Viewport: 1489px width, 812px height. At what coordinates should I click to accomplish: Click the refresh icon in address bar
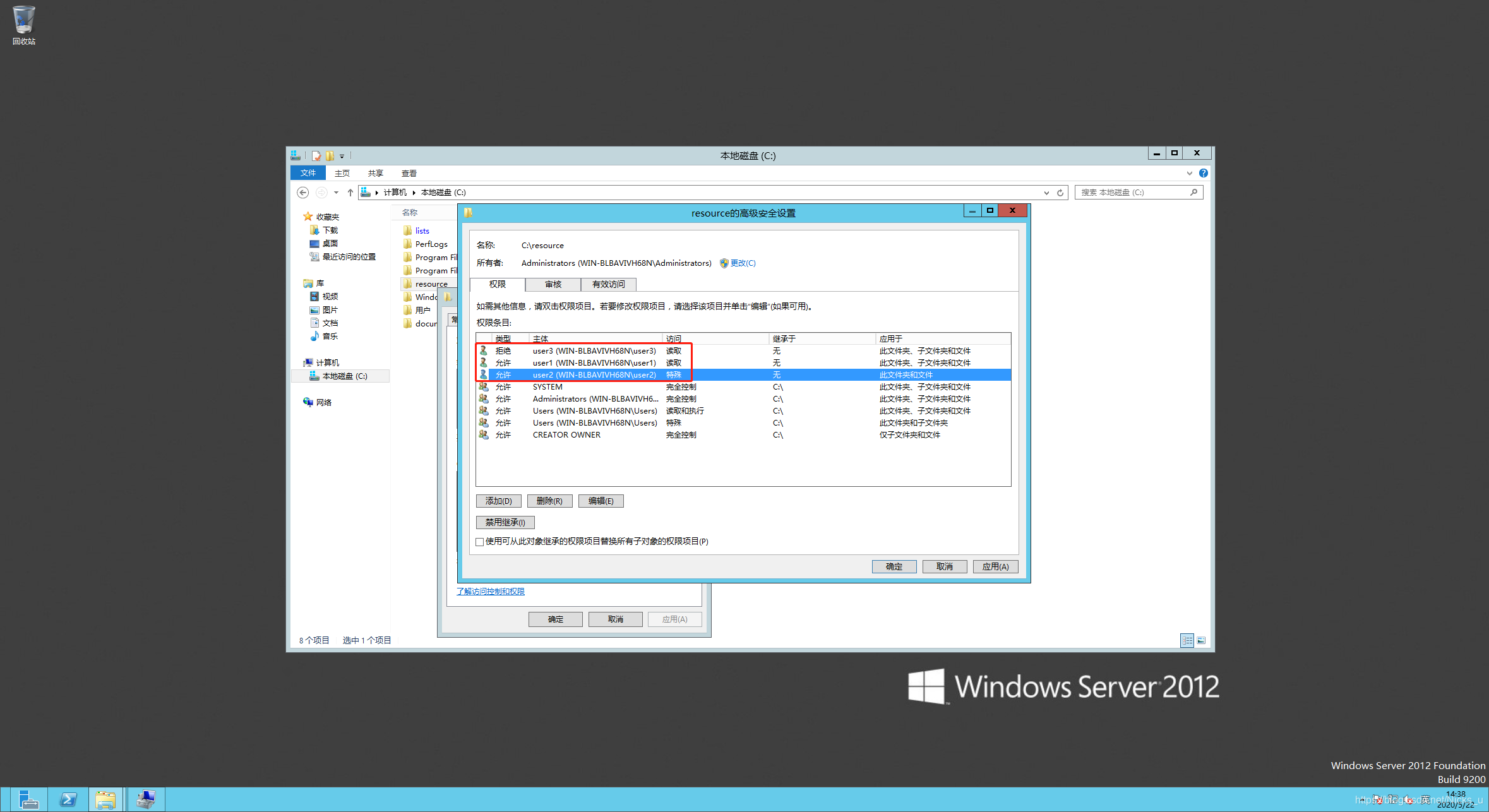tap(1060, 193)
